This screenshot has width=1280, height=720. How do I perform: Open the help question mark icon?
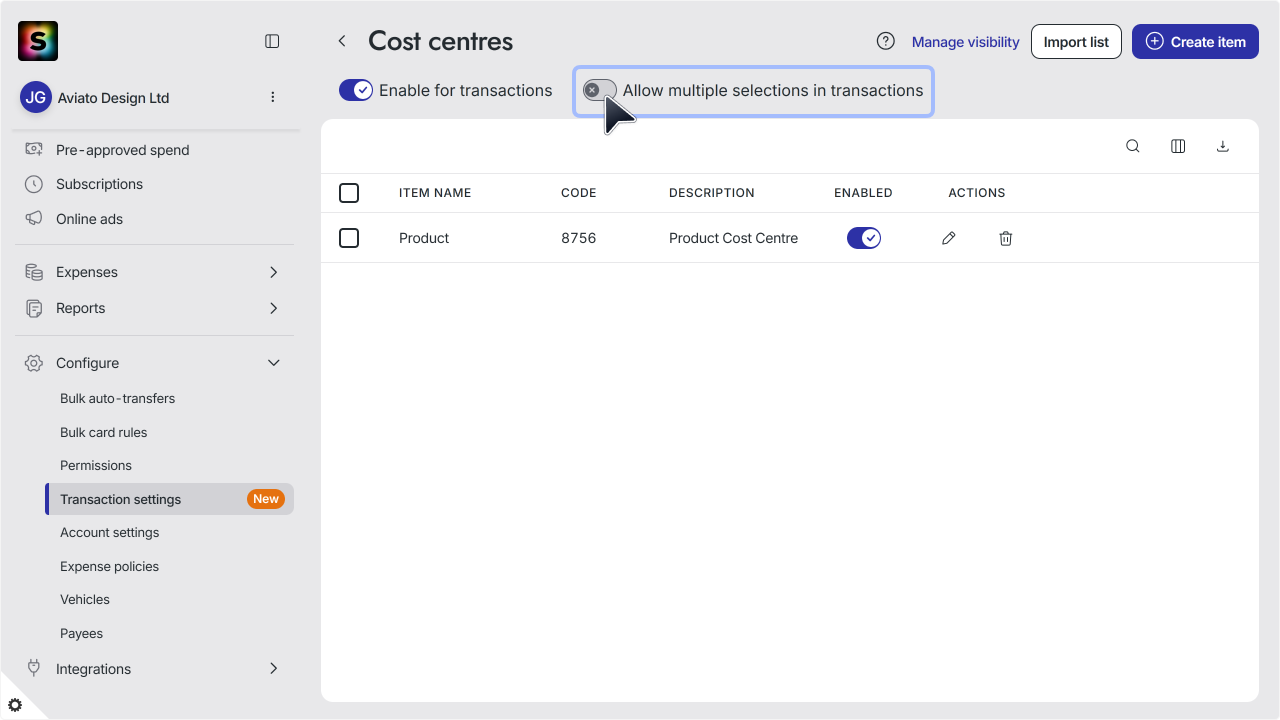[x=885, y=41]
